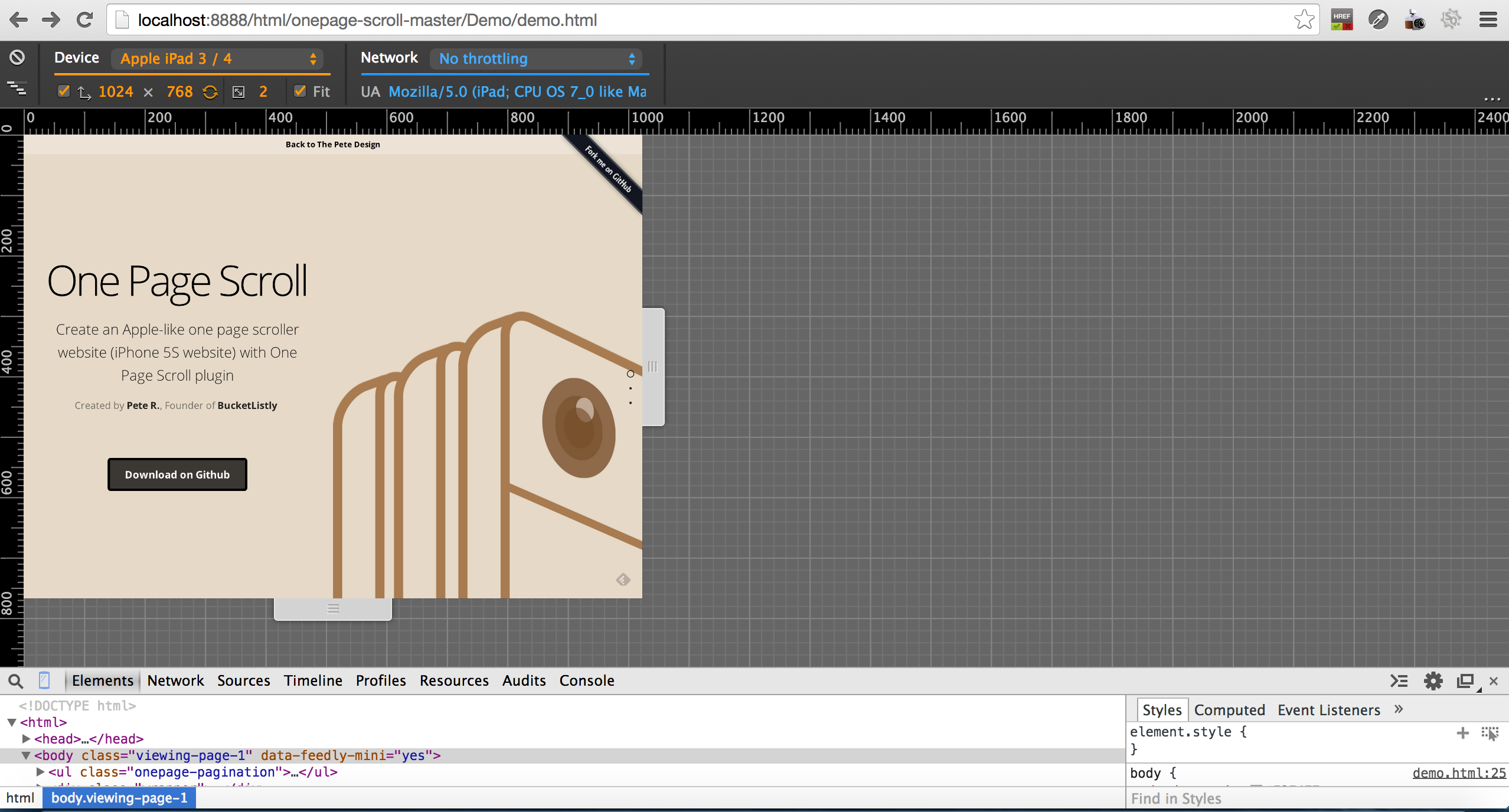Image resolution: width=1509 pixels, height=812 pixels.
Task: Toggle media queries view icon
Action: [x=17, y=89]
